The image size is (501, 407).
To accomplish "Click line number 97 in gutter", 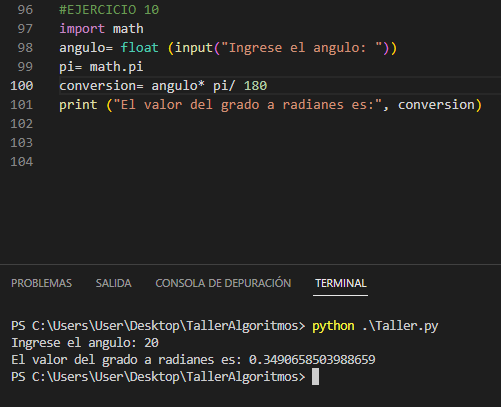I will point(25,29).
